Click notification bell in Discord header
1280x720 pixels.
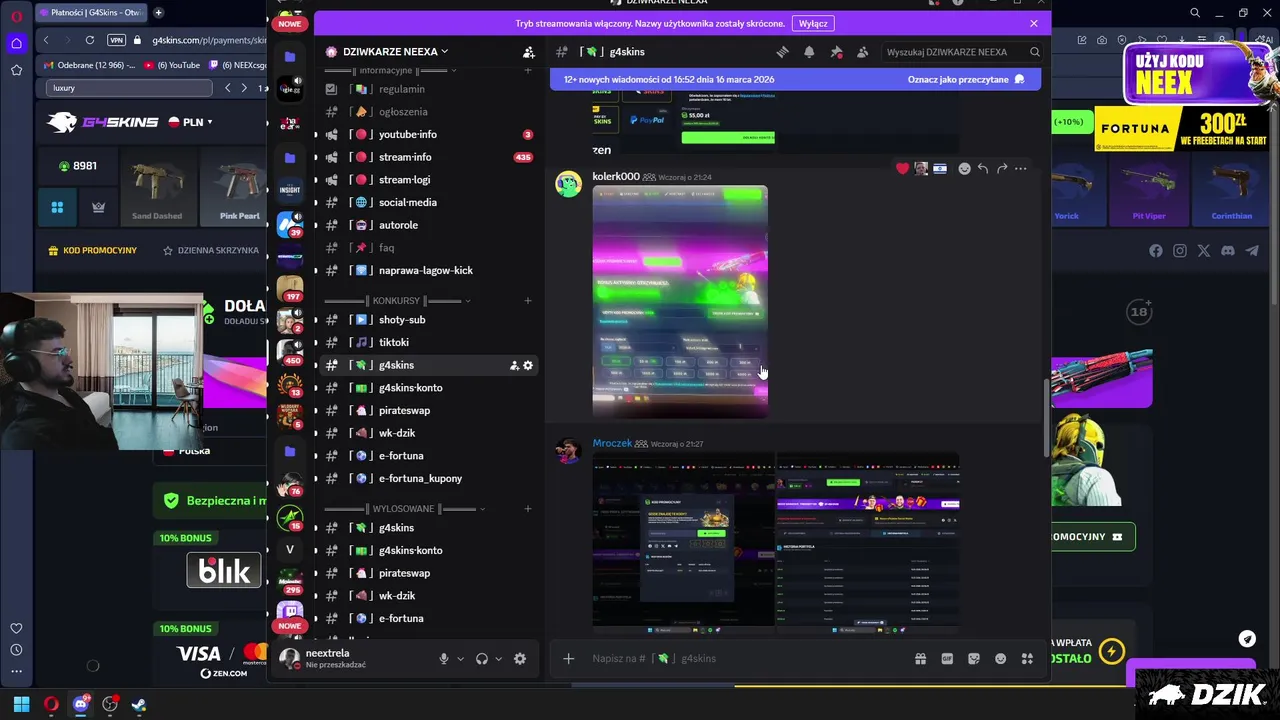(x=809, y=52)
